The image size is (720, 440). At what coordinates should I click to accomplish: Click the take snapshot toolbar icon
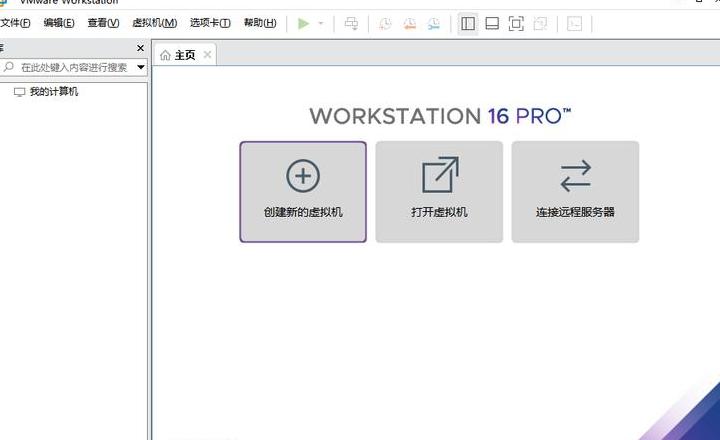tap(385, 23)
